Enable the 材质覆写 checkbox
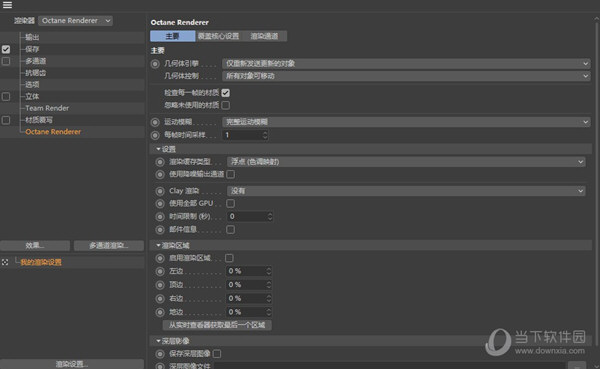This screenshot has height=369, width=600. click(x=6, y=120)
